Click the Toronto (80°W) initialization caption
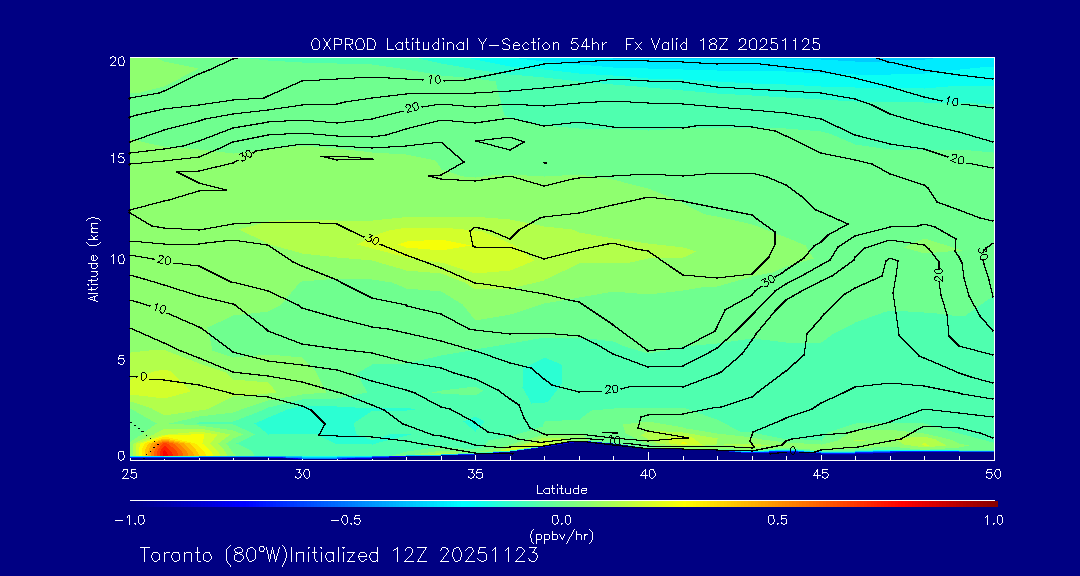 pos(339,555)
